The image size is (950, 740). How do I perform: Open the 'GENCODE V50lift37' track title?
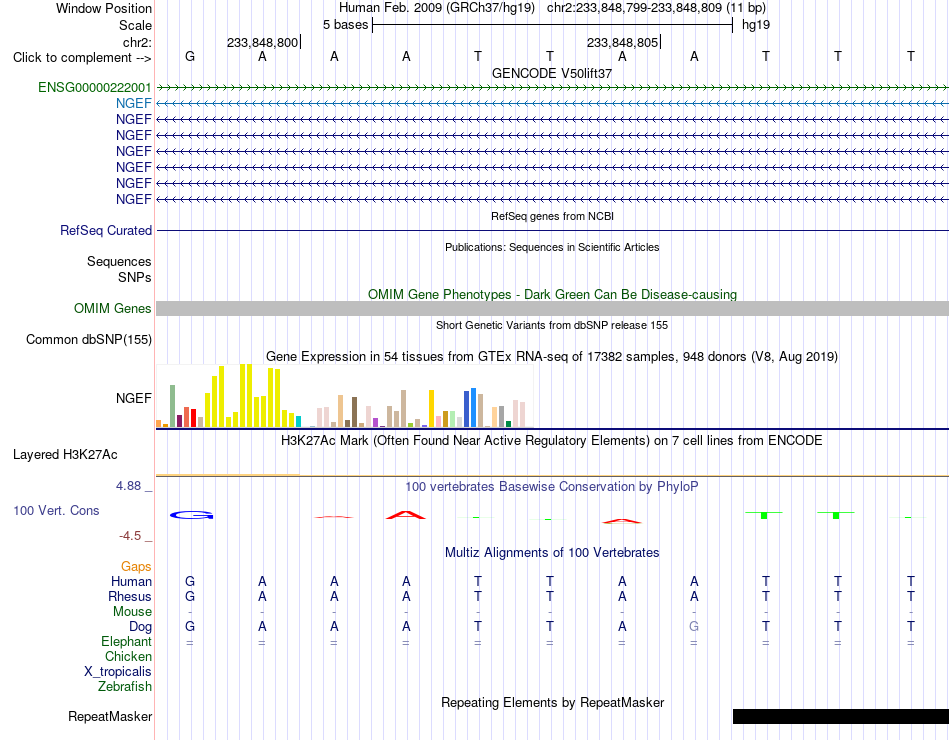click(x=552, y=73)
